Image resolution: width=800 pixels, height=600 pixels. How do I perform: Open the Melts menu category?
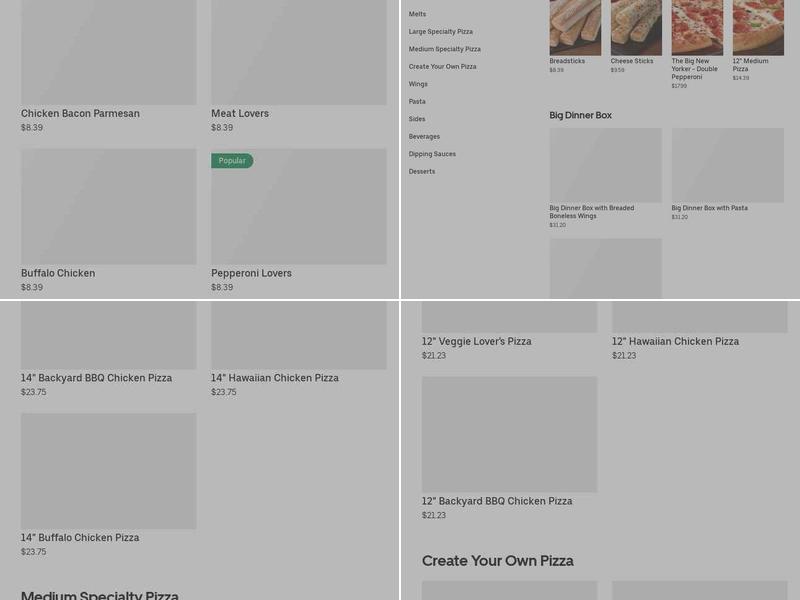pos(417,14)
